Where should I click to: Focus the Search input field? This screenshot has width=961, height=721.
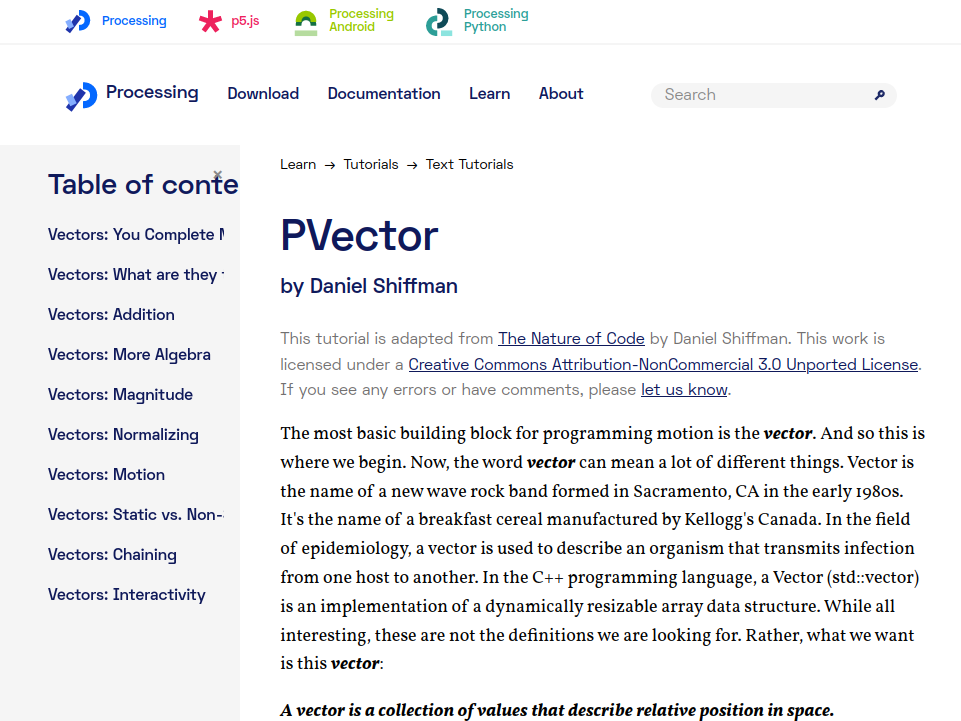click(x=760, y=95)
